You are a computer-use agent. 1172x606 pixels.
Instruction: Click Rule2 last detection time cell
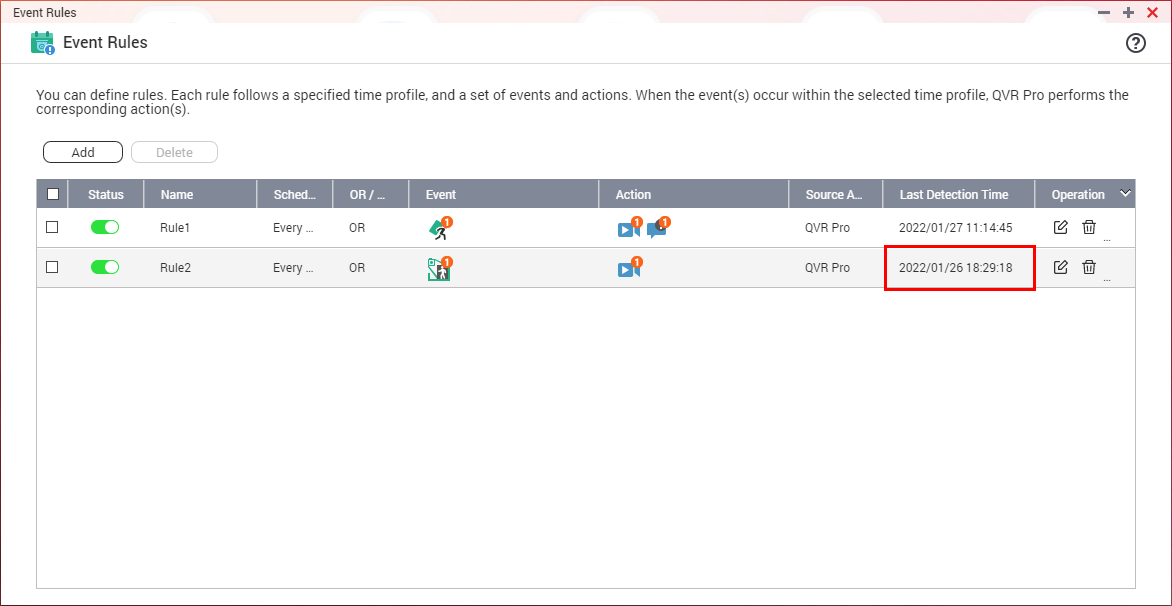click(x=956, y=268)
